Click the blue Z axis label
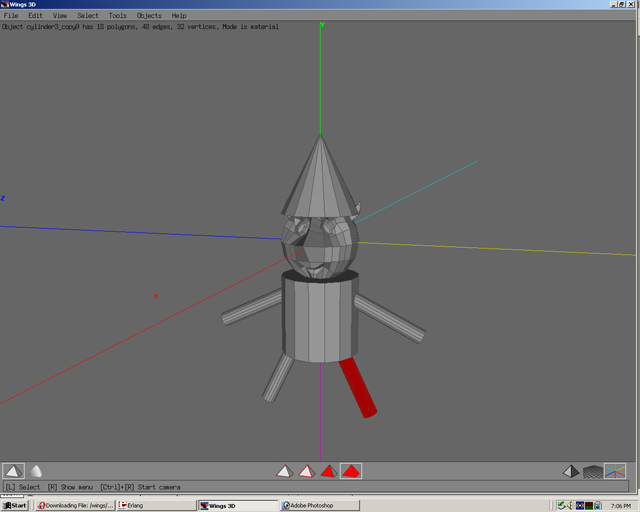This screenshot has width=640, height=512. tap(3, 198)
